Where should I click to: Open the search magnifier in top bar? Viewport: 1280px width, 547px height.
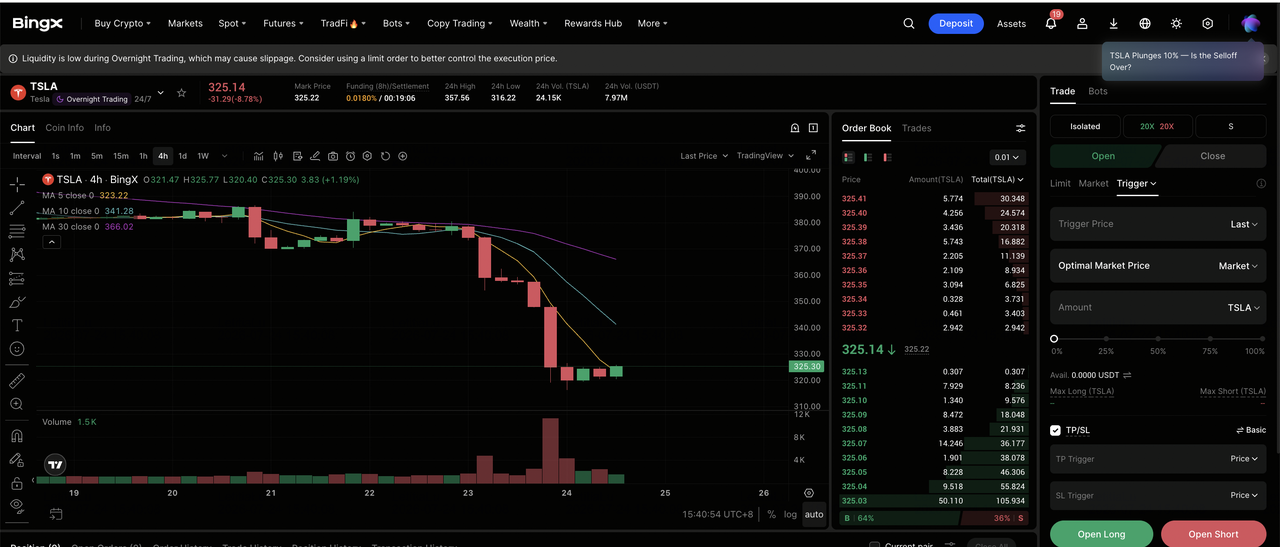click(x=908, y=23)
